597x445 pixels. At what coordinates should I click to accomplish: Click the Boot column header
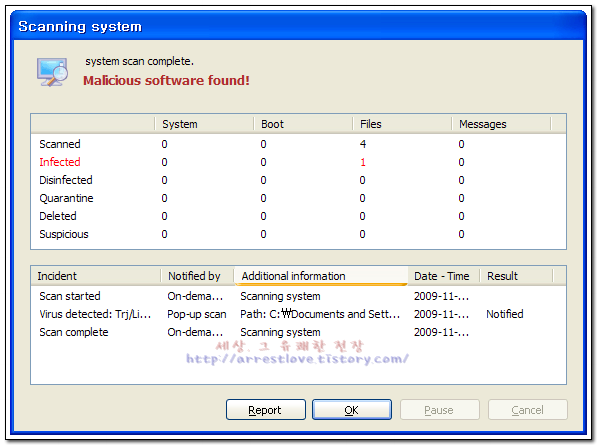[303, 124]
